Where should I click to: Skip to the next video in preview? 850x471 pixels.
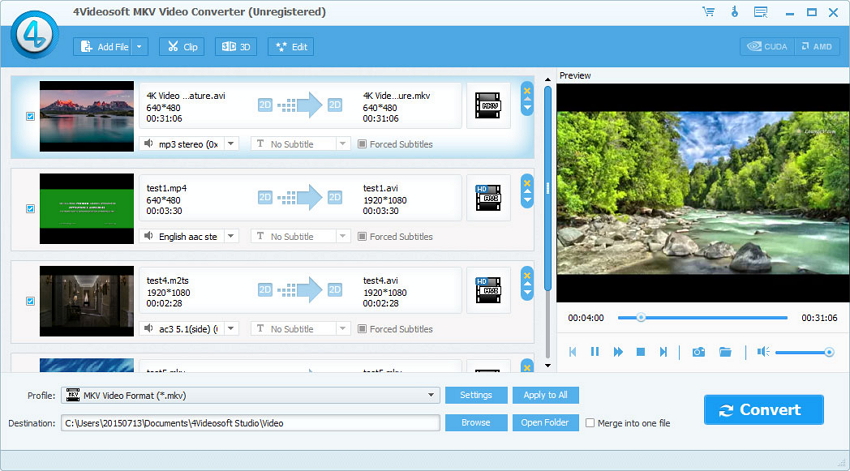663,352
